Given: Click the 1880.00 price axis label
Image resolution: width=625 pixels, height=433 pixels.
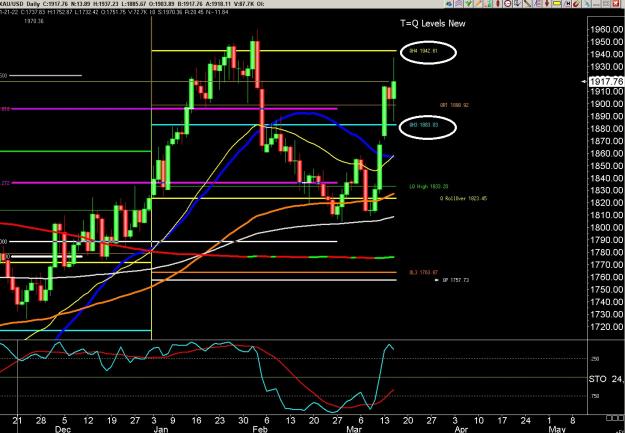Looking at the screenshot, I should 606,128.
